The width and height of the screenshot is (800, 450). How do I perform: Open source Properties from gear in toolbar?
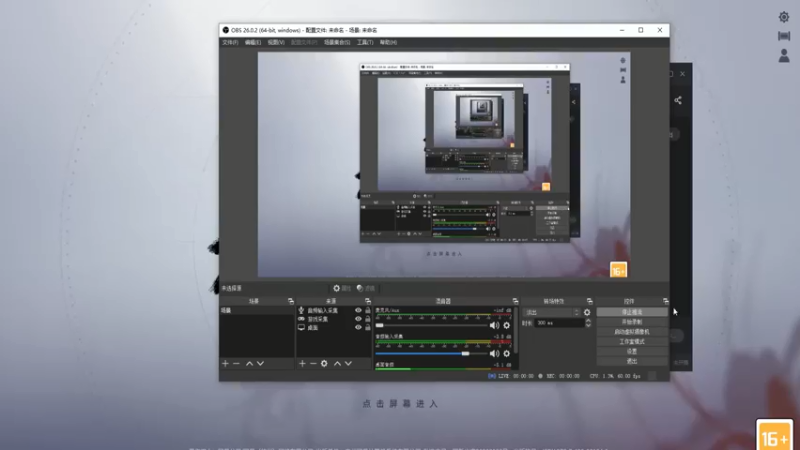pyautogui.click(x=342, y=288)
